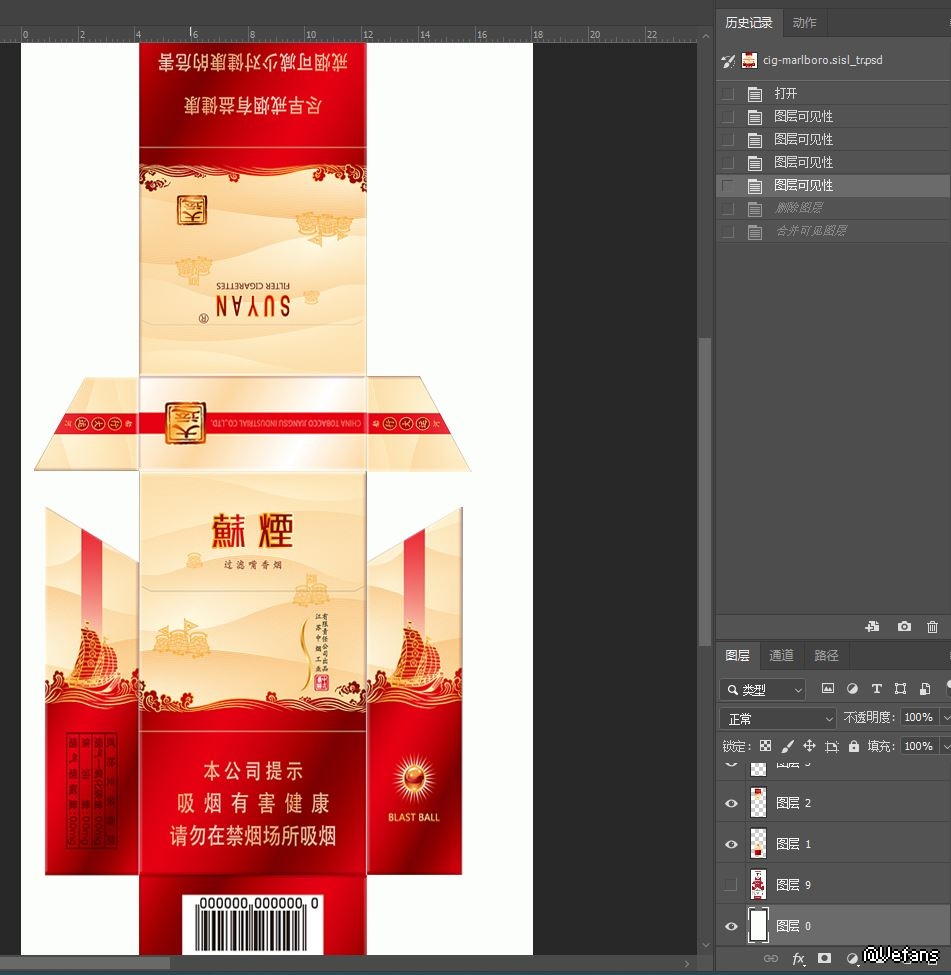Hide 图层 0 with eye icon
Screen dimensions: 951x975
pos(731,926)
